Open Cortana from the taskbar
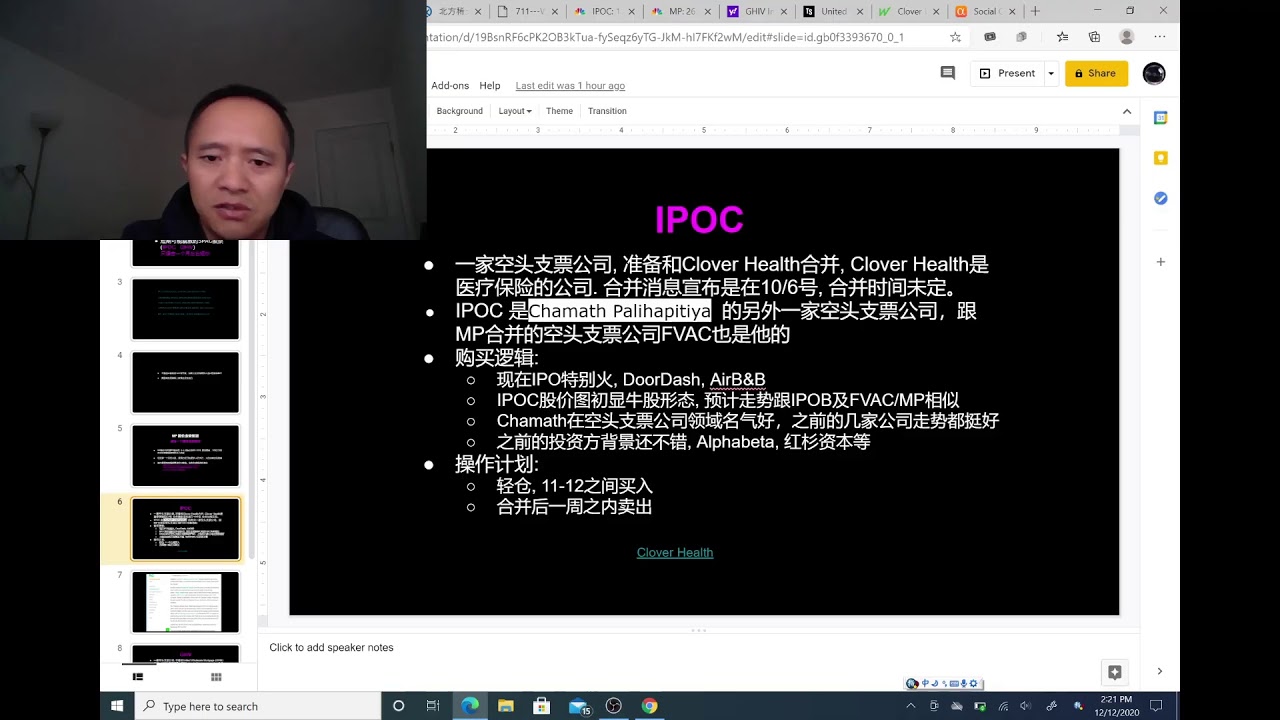1280x720 pixels. pos(398,706)
